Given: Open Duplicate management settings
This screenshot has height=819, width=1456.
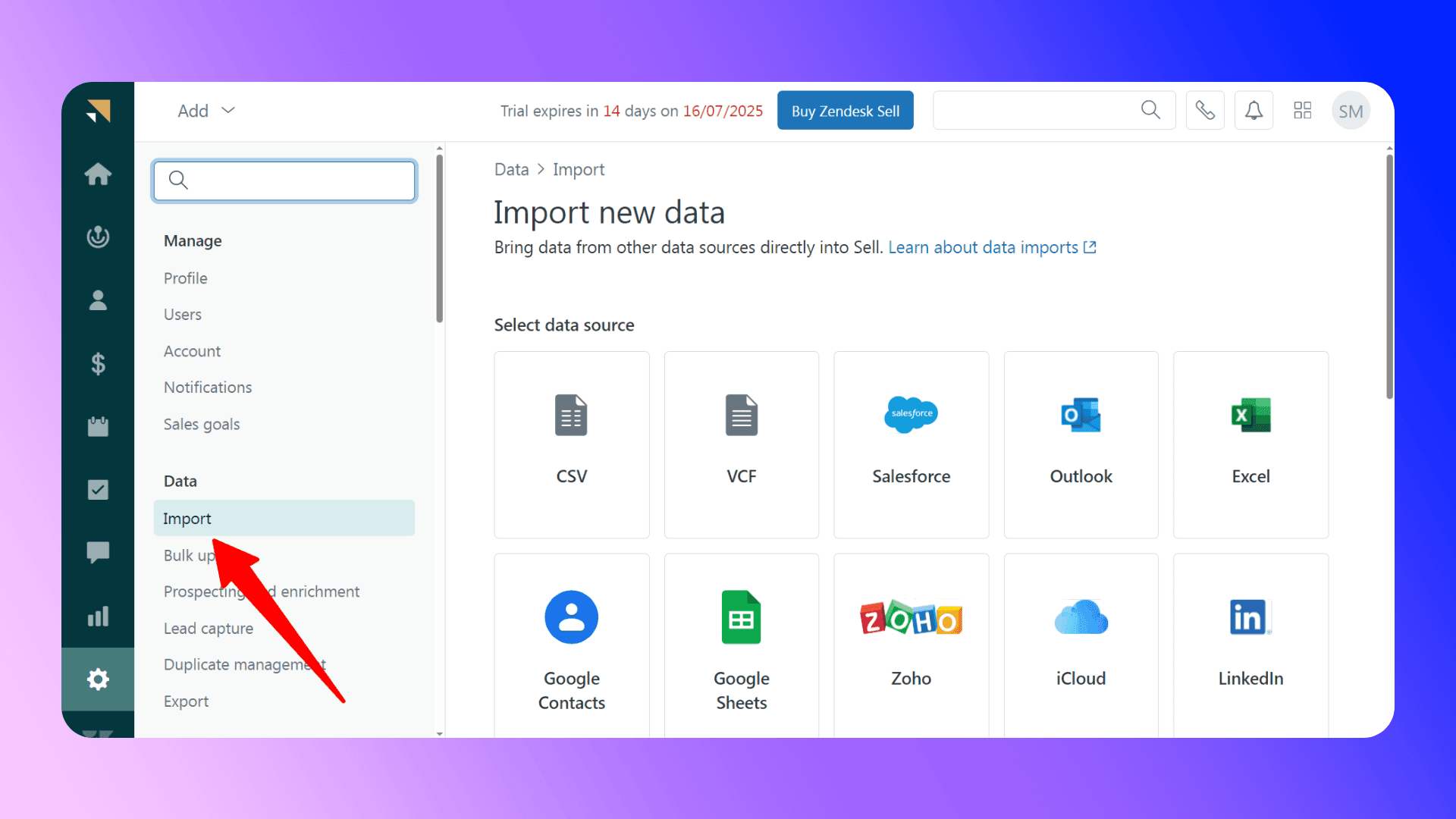Looking at the screenshot, I should click(244, 664).
